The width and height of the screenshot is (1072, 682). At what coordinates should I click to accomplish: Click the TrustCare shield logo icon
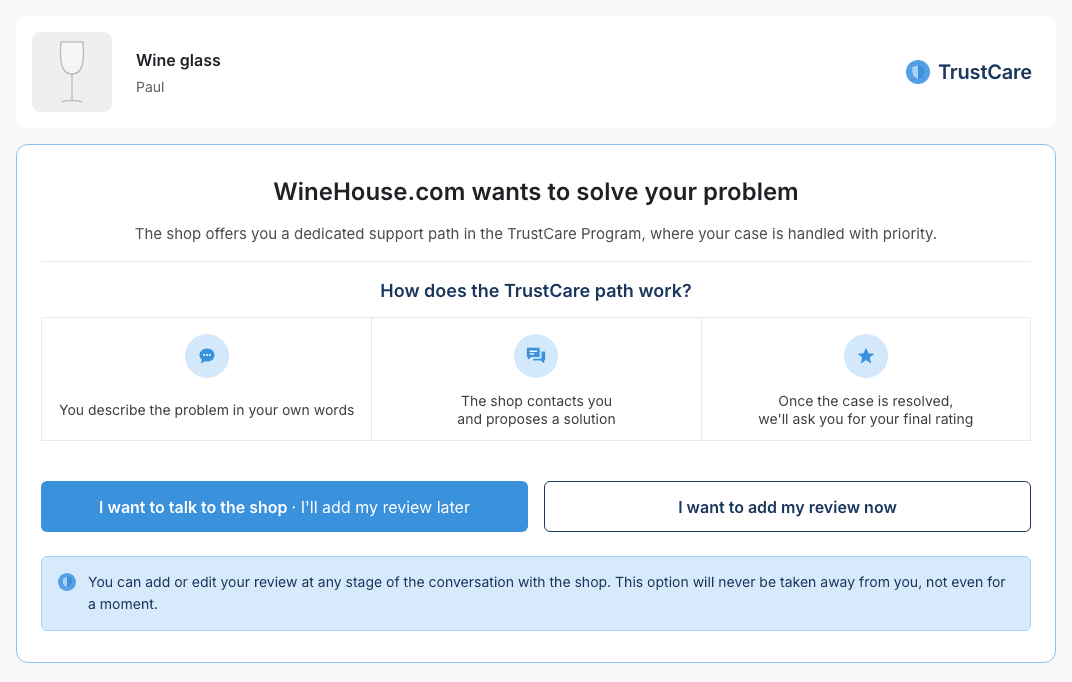click(x=917, y=72)
